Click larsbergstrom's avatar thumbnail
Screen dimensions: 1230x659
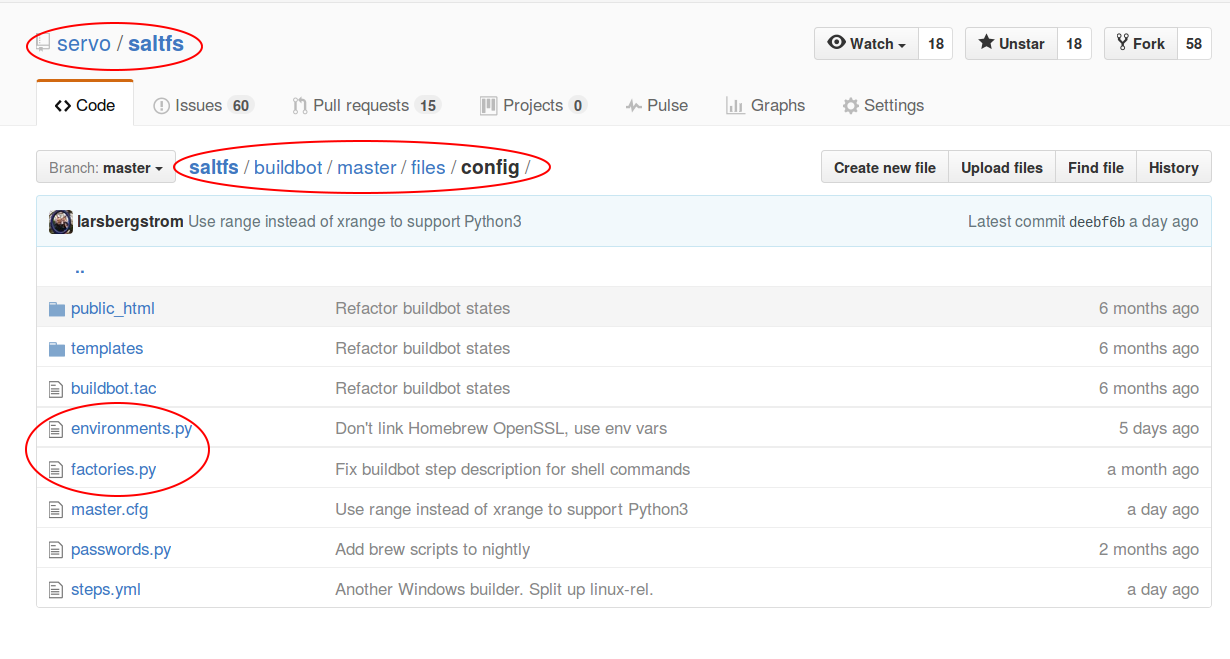click(x=61, y=222)
